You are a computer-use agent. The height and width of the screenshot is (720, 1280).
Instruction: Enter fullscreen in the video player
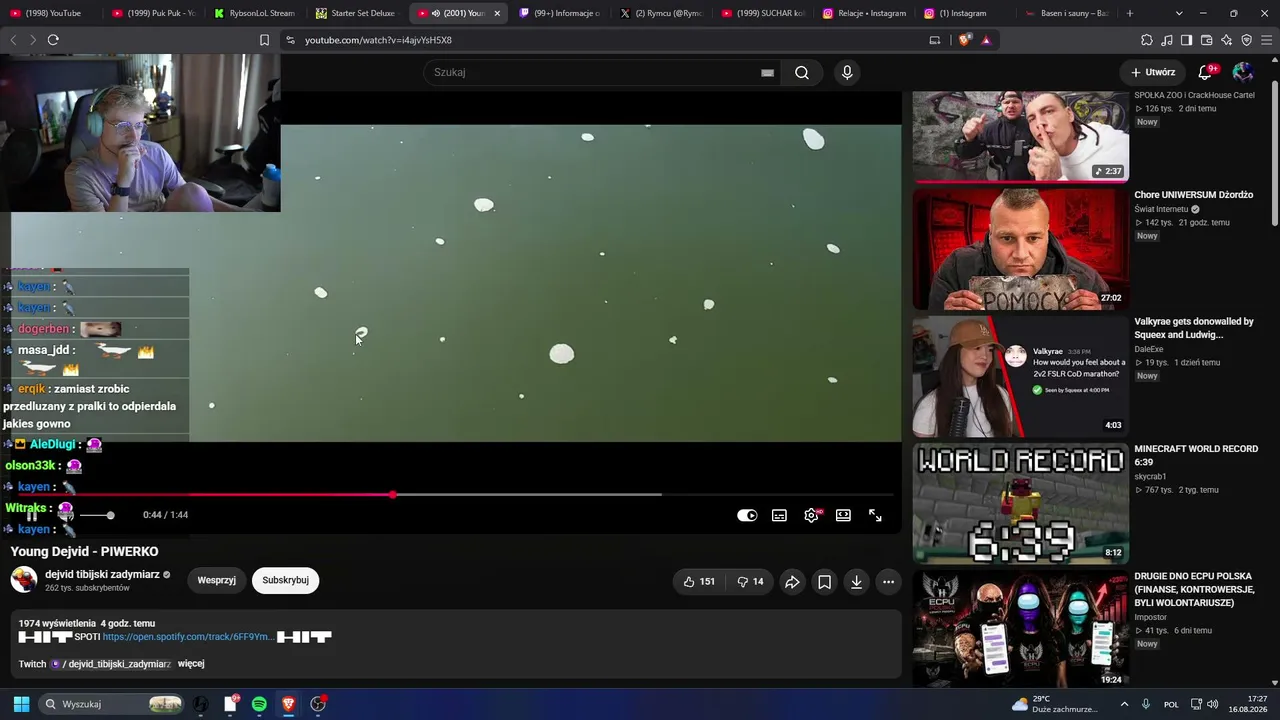875,515
